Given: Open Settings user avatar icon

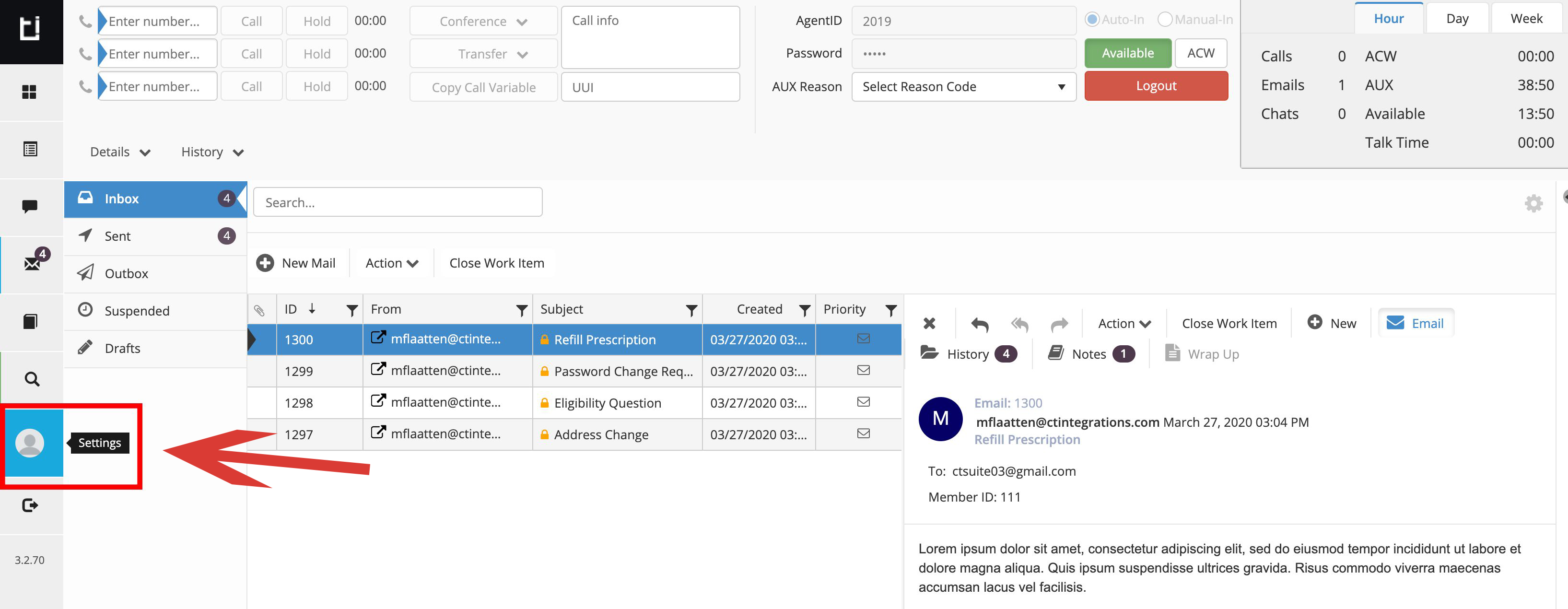Looking at the screenshot, I should (30, 443).
